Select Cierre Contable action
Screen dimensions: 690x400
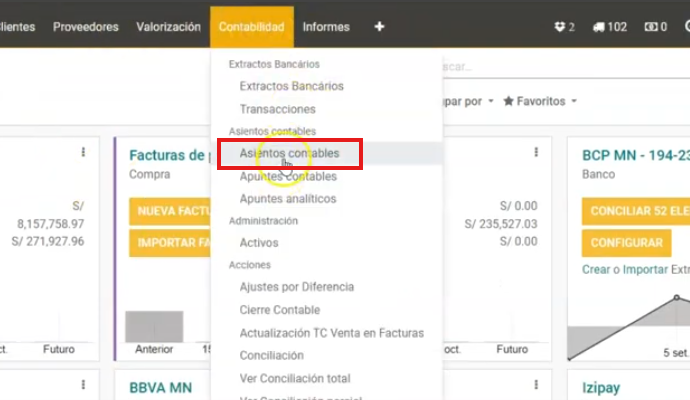[x=280, y=310]
